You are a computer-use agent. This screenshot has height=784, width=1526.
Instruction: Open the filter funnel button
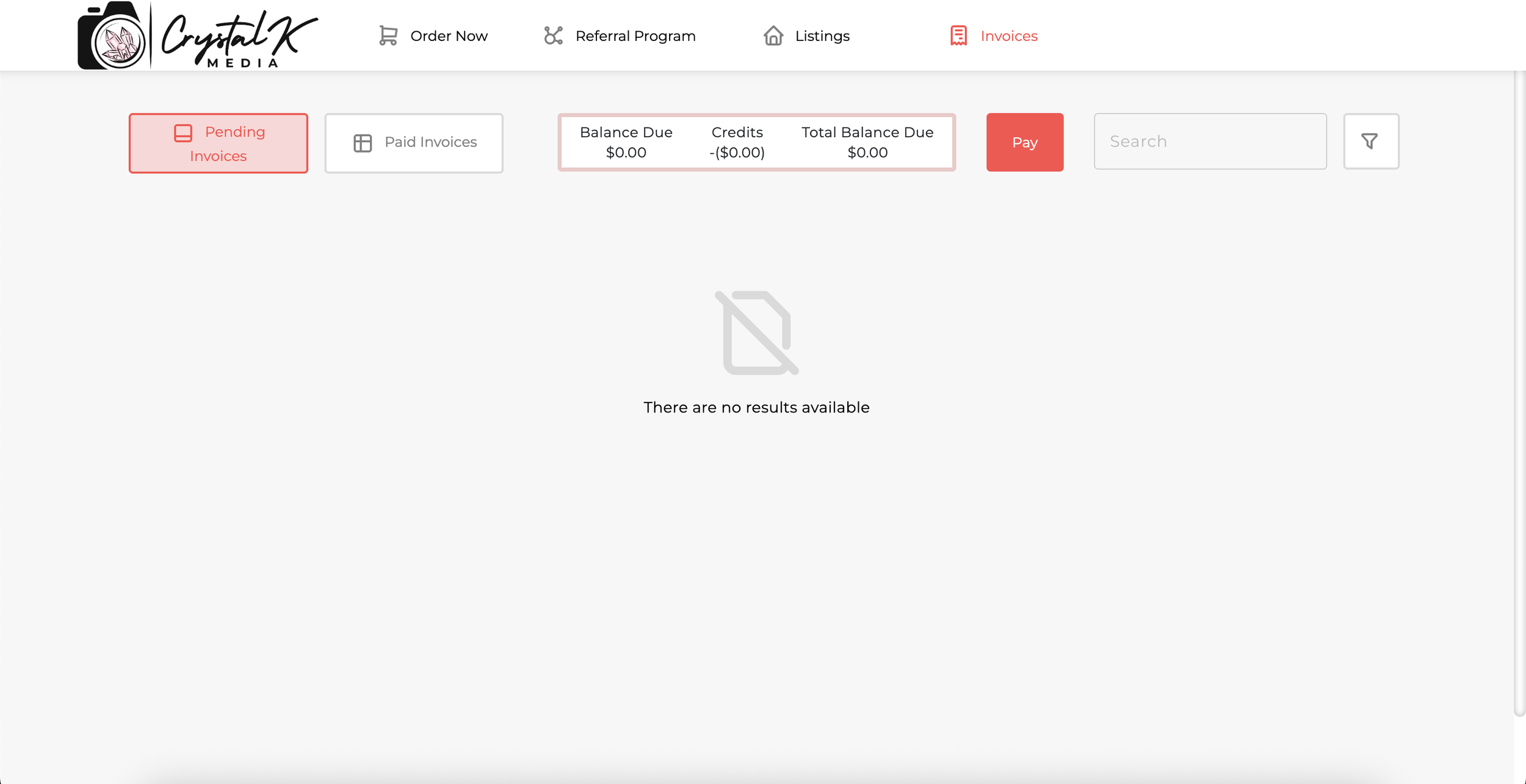click(x=1370, y=142)
